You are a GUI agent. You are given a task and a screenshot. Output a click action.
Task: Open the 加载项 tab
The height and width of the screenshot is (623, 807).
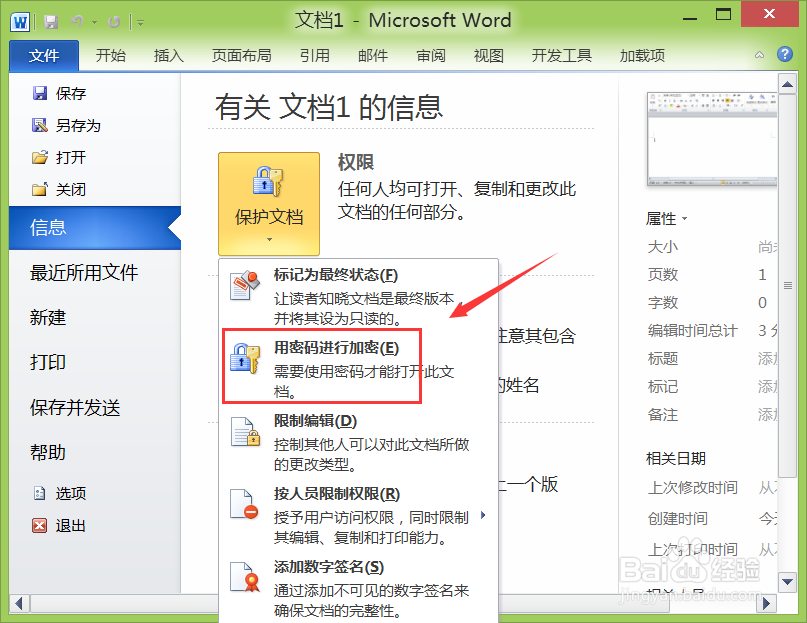(642, 55)
